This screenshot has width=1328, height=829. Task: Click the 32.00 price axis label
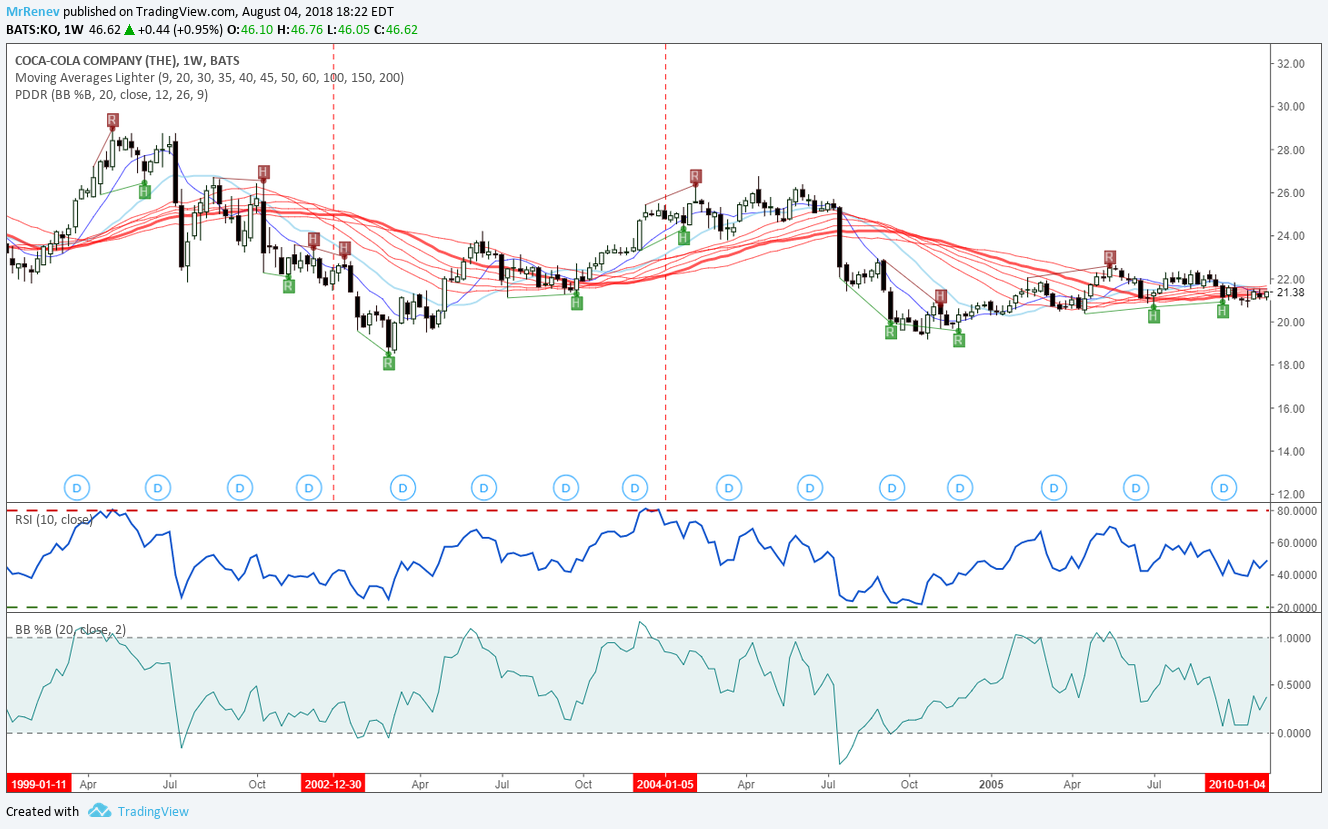(1291, 63)
